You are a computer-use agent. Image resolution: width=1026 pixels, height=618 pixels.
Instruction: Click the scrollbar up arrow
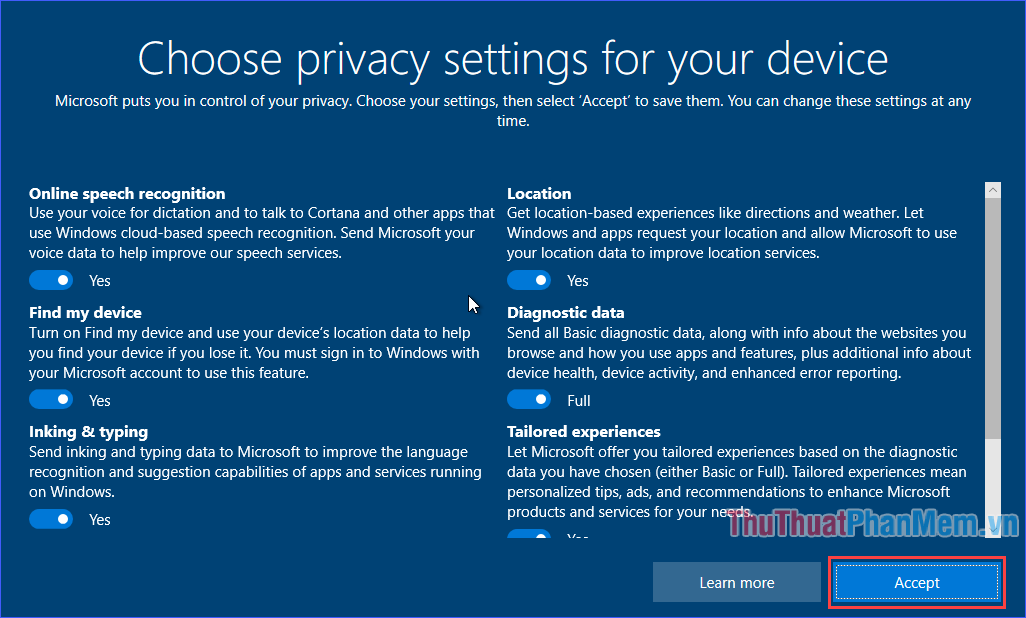coord(992,189)
